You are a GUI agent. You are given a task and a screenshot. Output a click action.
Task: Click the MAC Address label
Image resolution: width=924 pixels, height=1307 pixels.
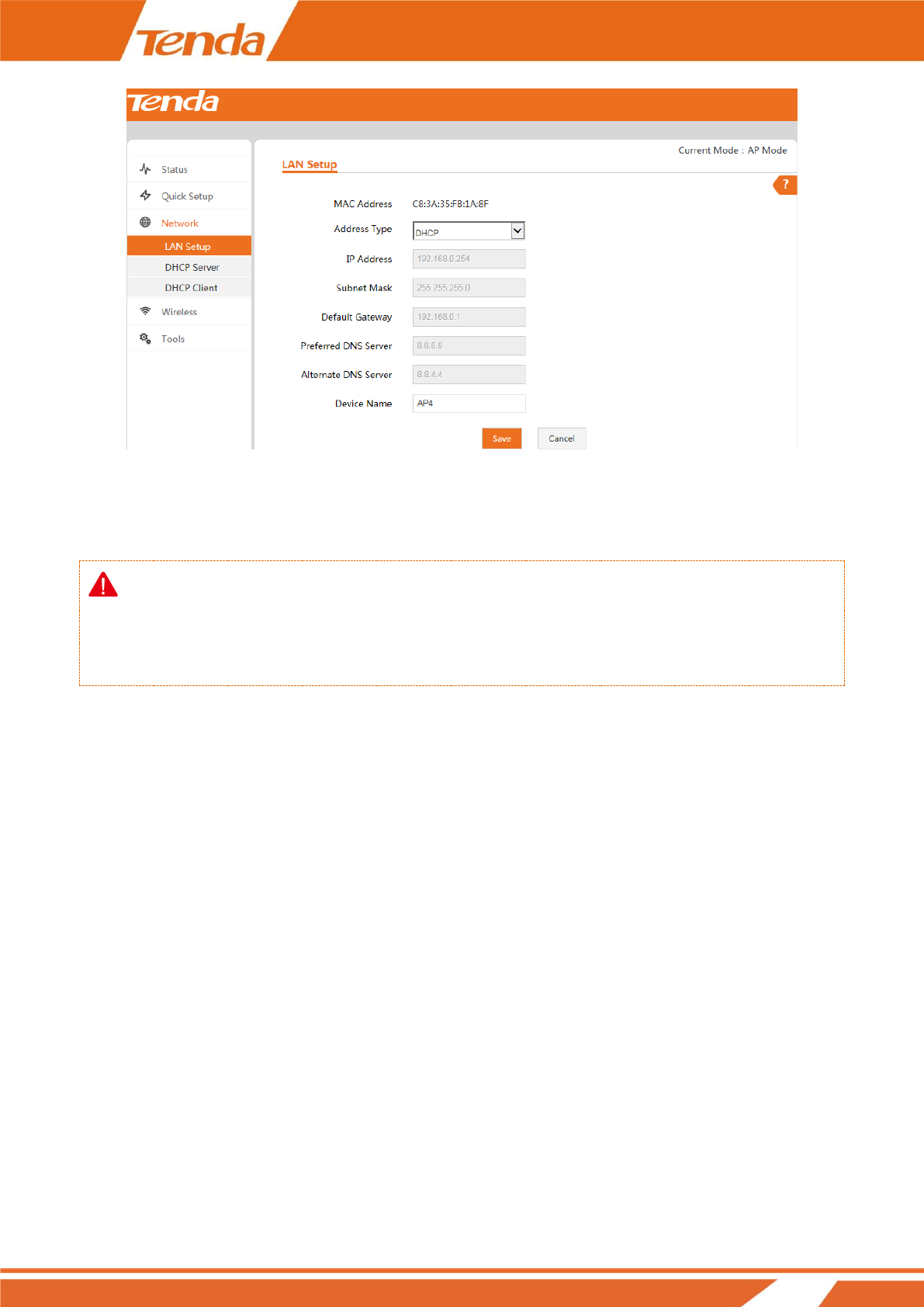[363, 204]
